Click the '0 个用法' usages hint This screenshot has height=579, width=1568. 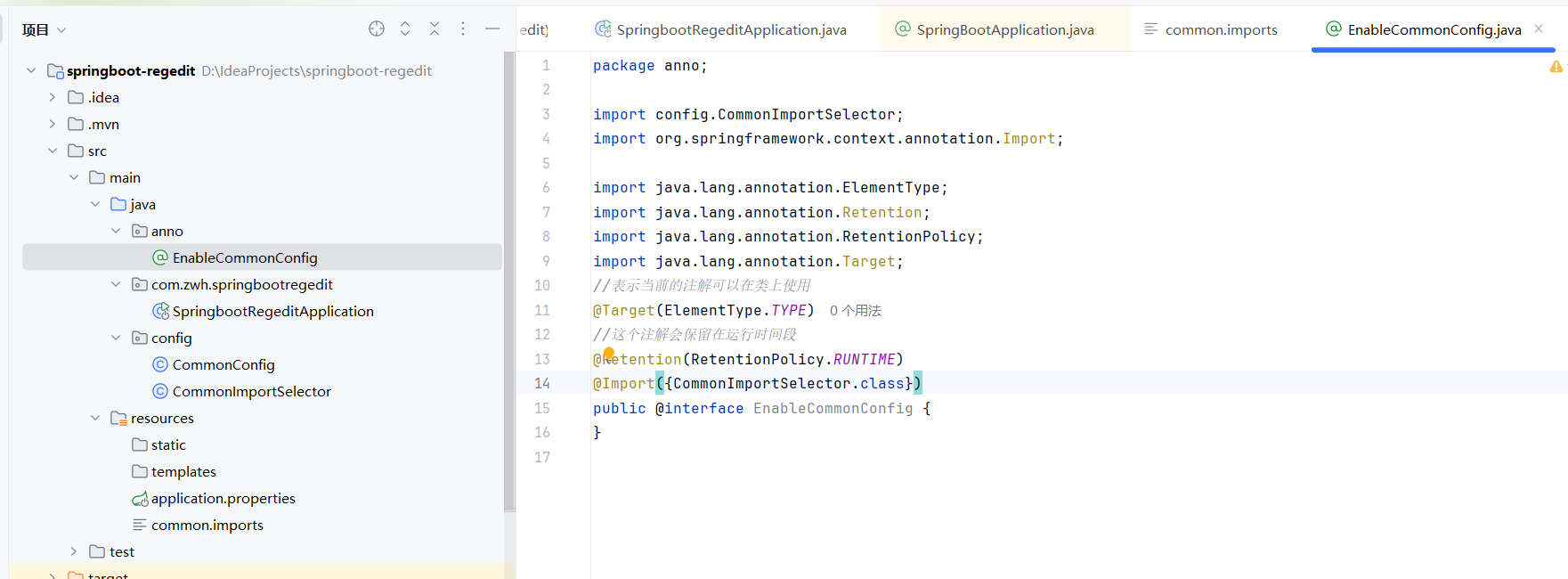click(x=856, y=310)
